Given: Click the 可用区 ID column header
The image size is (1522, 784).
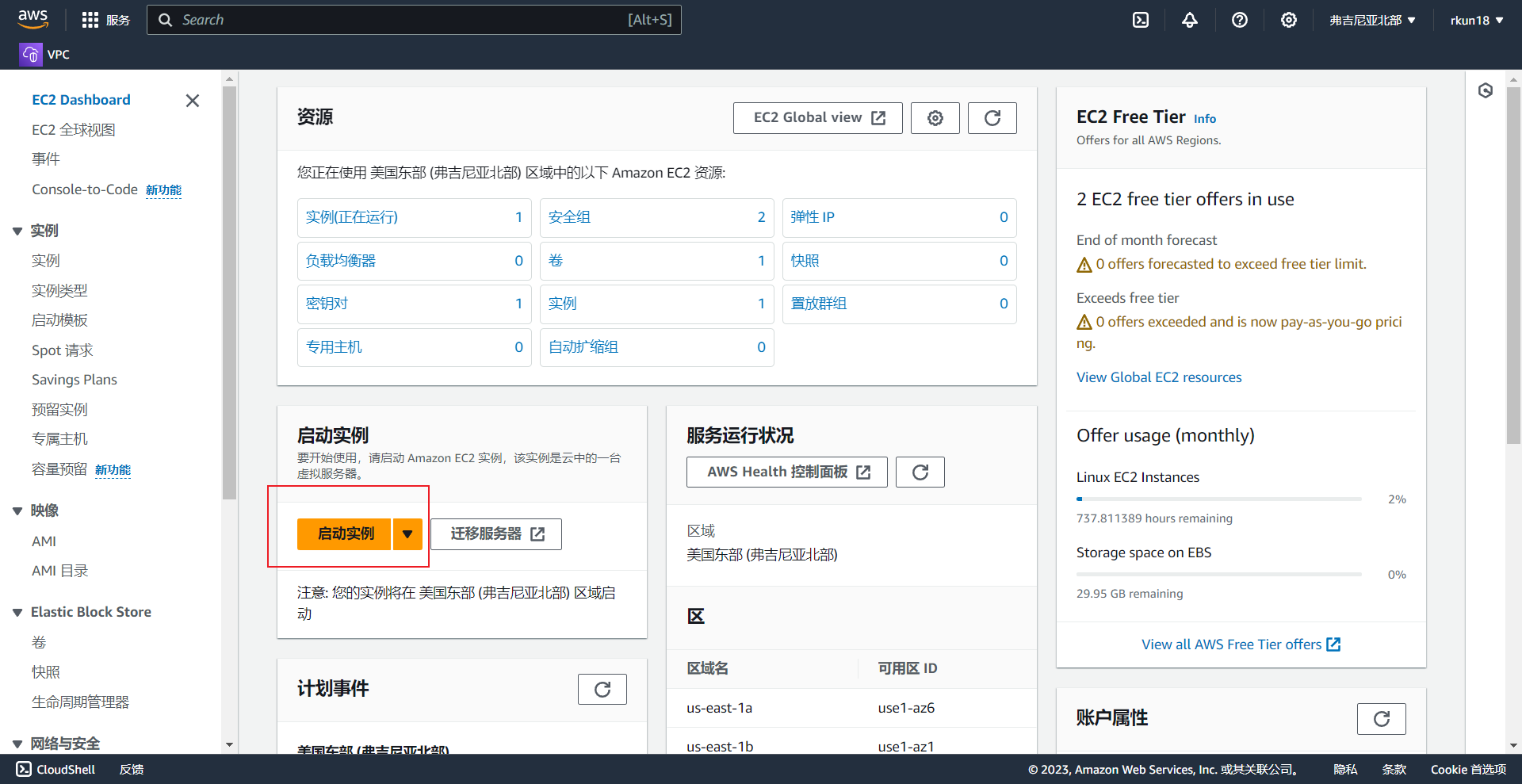Looking at the screenshot, I should [908, 668].
